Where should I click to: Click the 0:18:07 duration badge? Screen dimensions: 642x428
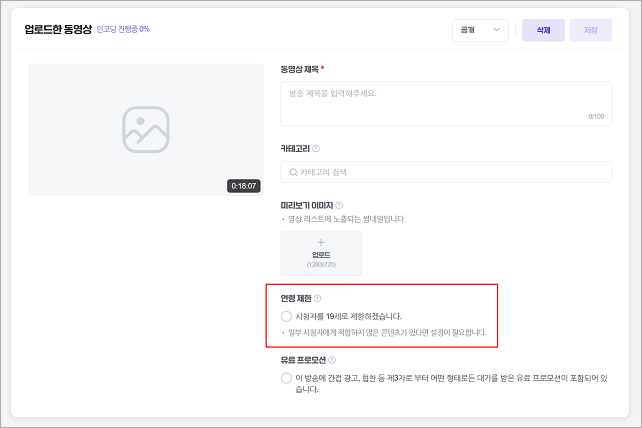click(244, 186)
